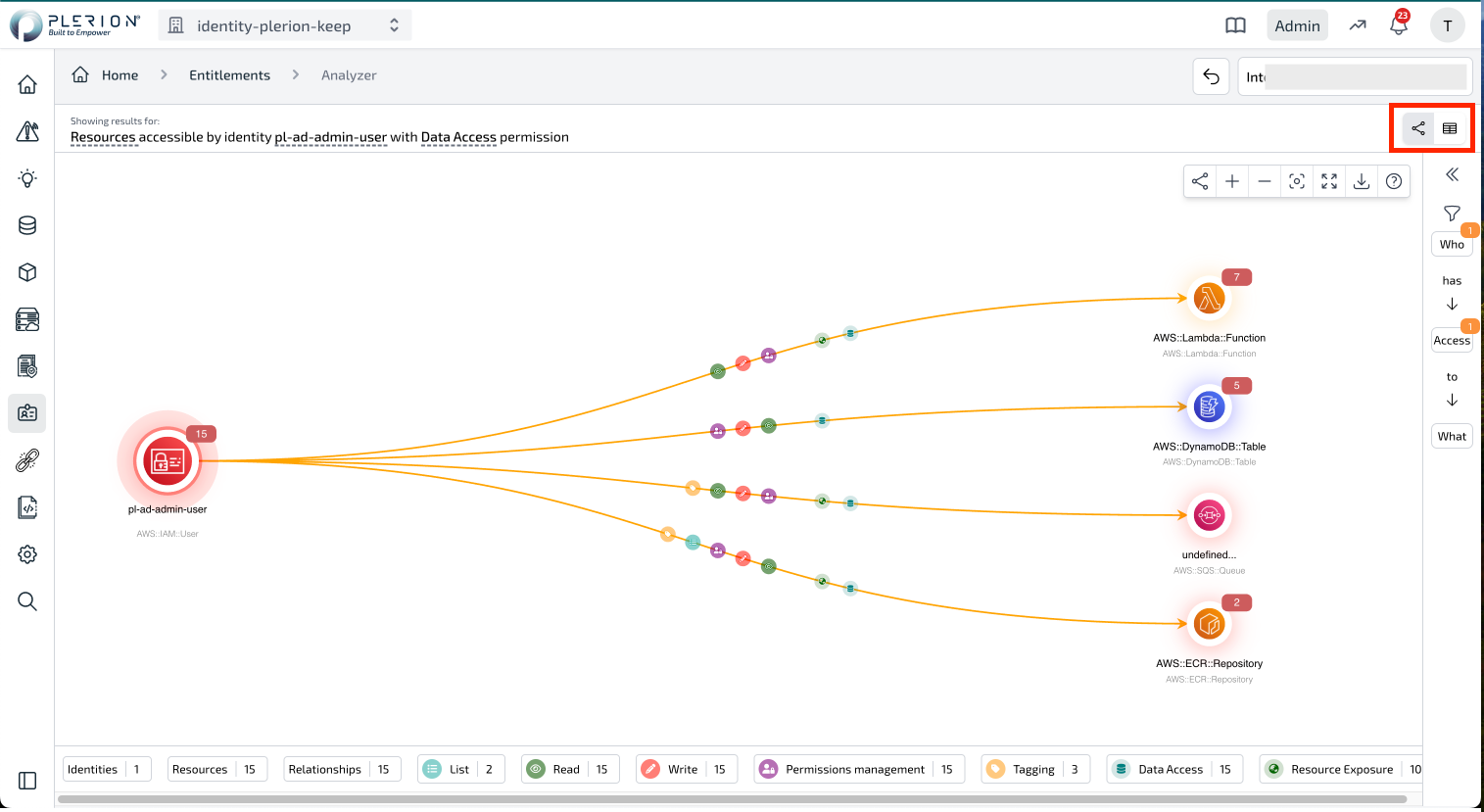
Task: Toggle the Data Access 15 chip
Action: tap(1174, 769)
